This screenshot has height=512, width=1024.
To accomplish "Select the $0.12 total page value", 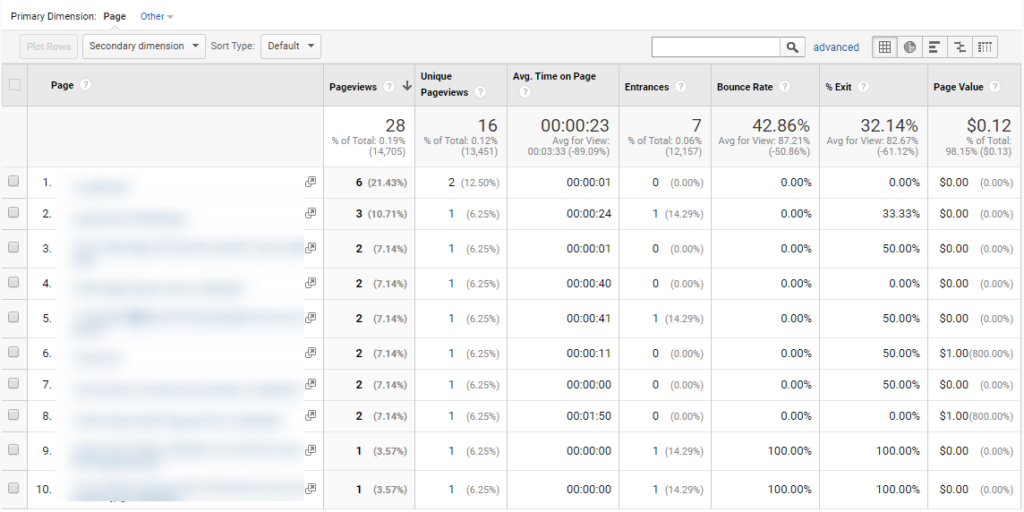I will [988, 125].
